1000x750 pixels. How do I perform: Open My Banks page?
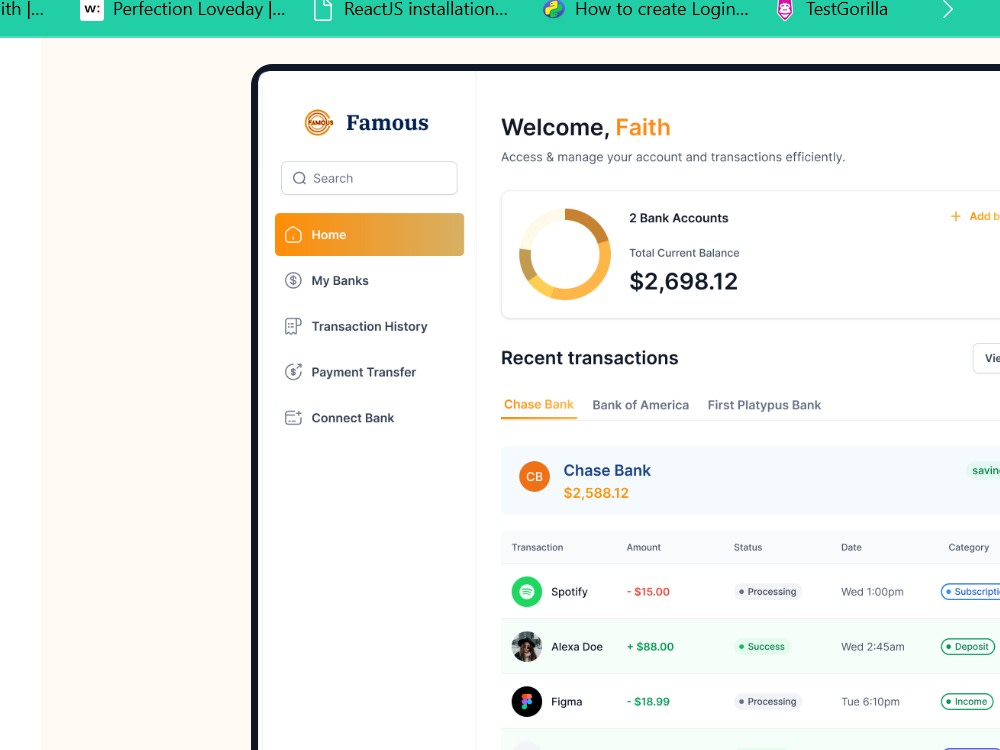[369, 281]
